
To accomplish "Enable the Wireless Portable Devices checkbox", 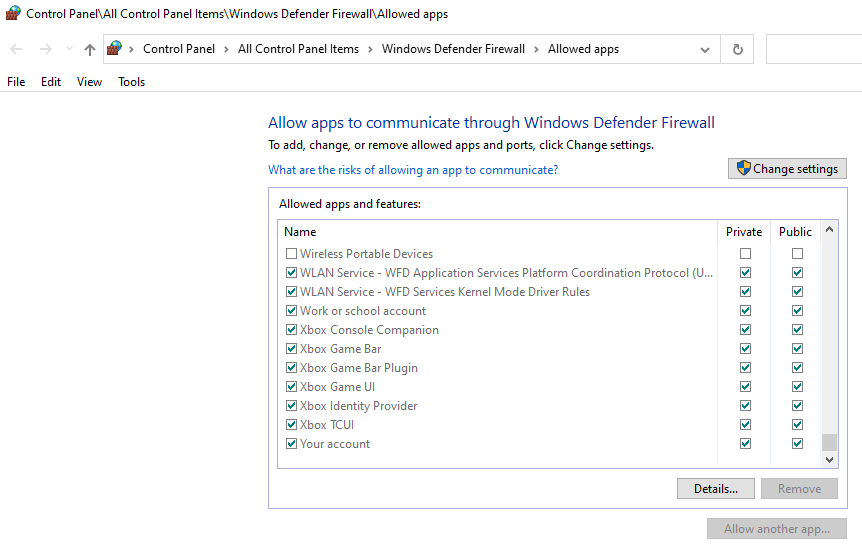I will (x=292, y=254).
